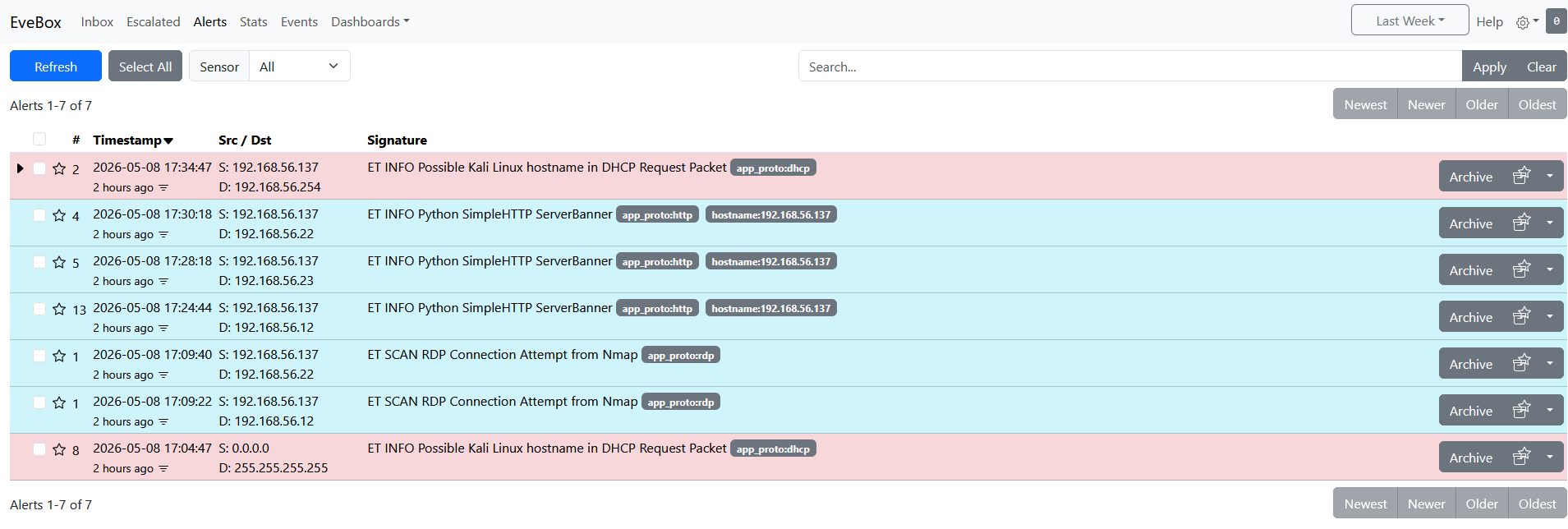Viewport: 1568px width, 529px height.
Task: Open the Dashboards dropdown menu
Action: coord(370,22)
